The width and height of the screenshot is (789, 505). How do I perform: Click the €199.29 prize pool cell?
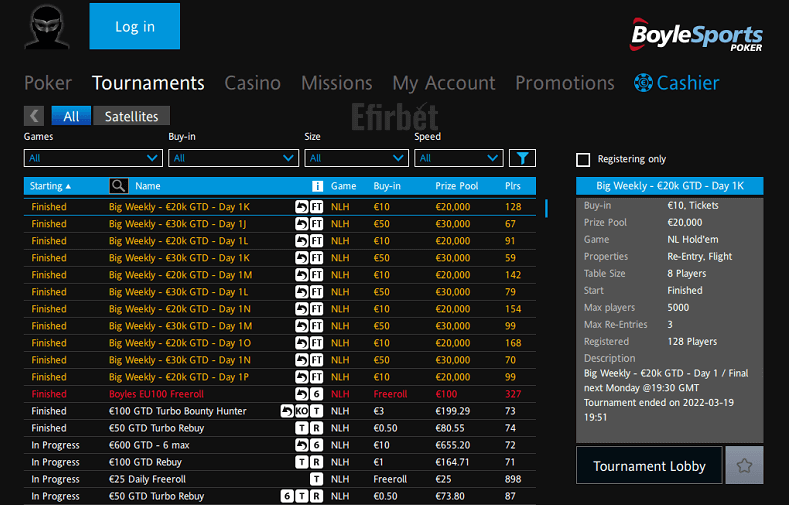pos(452,411)
